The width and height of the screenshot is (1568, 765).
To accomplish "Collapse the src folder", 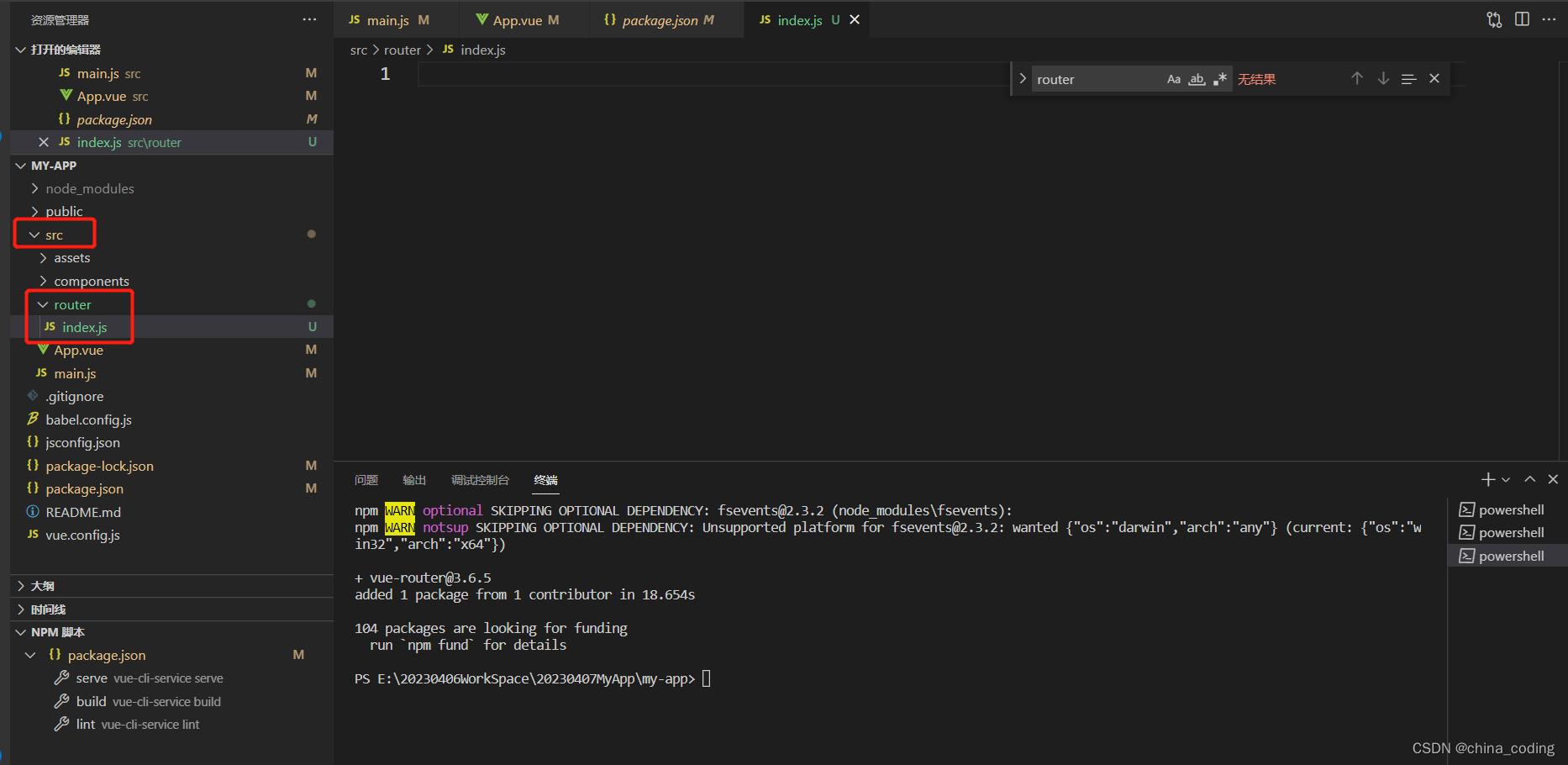I will [x=54, y=235].
